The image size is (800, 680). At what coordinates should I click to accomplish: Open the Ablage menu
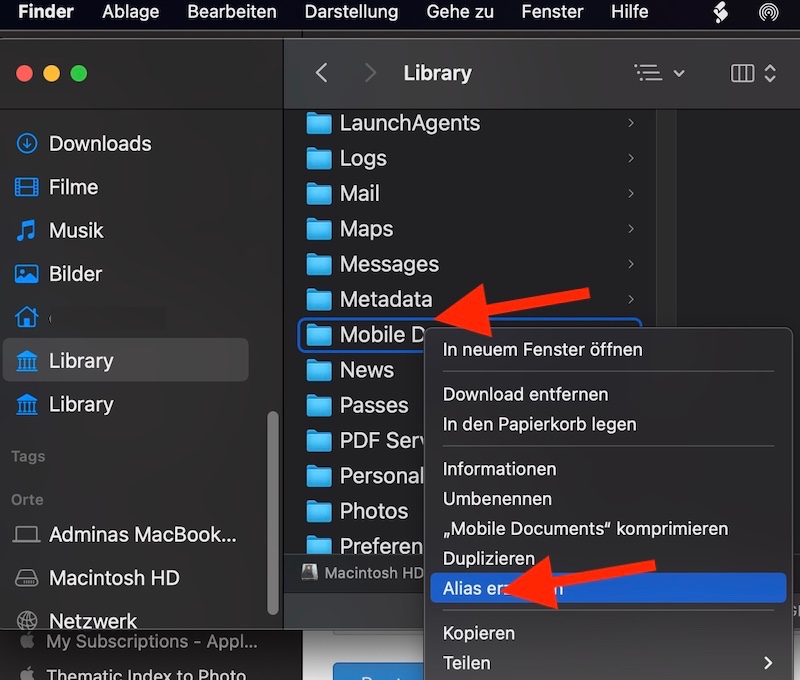pos(130,12)
